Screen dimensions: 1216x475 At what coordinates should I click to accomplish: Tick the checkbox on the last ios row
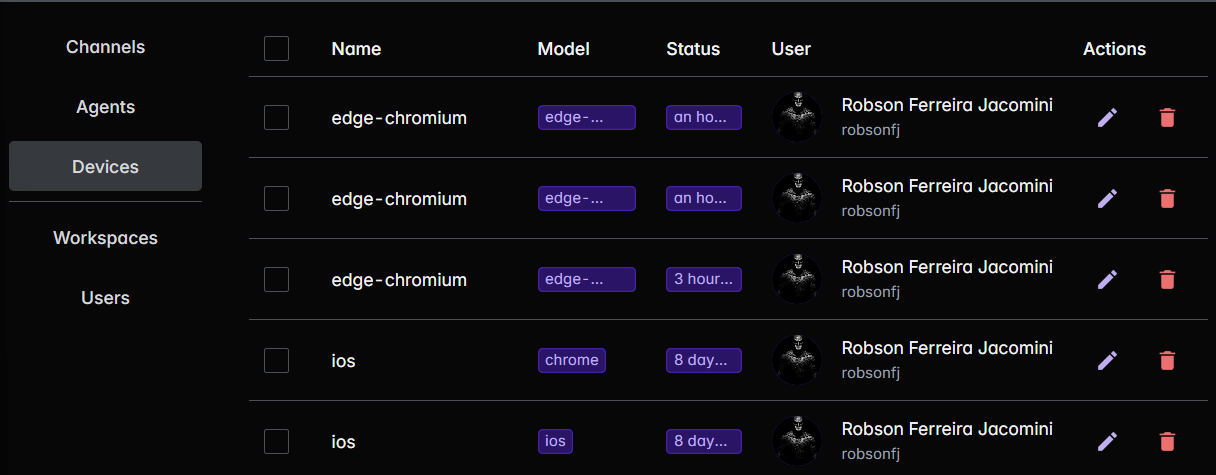point(276,441)
